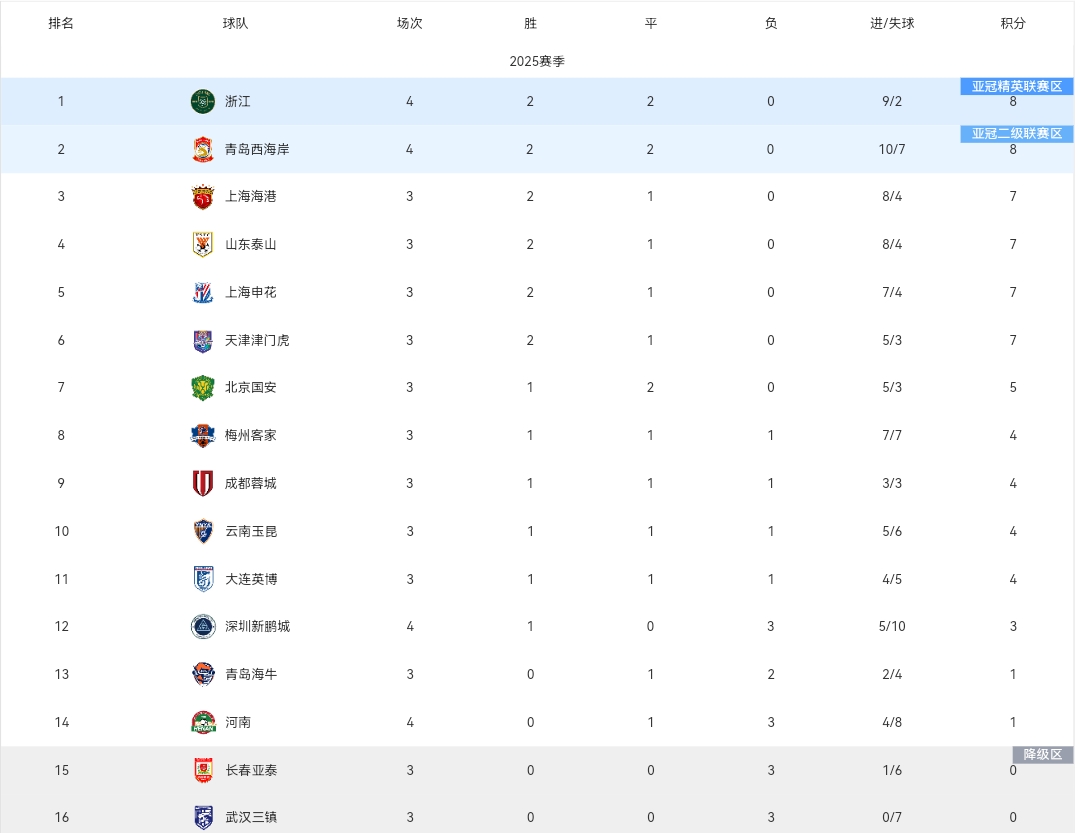Image resolution: width=1080 pixels, height=833 pixels.
Task: Select the 上海海港 club badge
Action: 202,196
